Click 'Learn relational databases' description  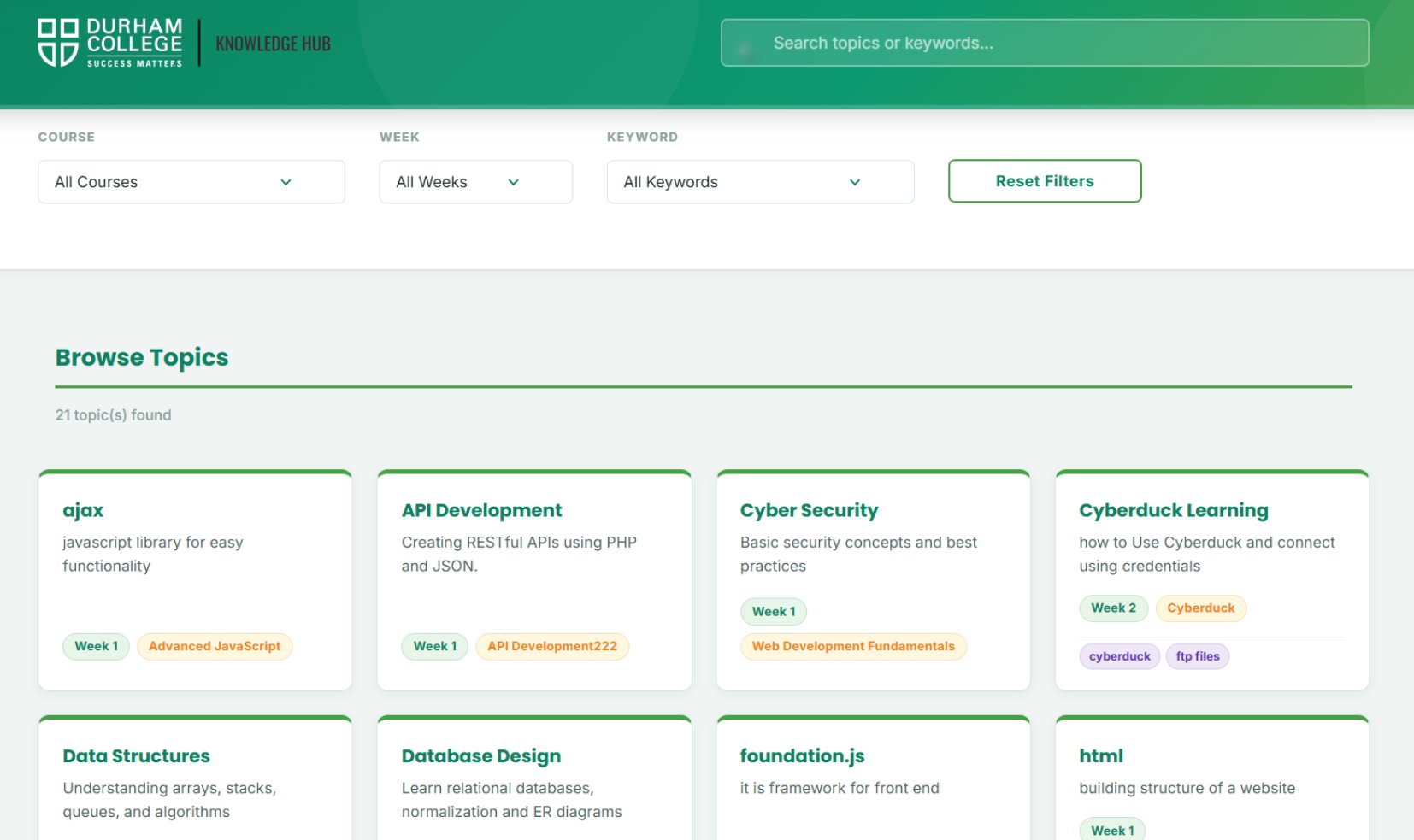pyautogui.click(x=511, y=800)
